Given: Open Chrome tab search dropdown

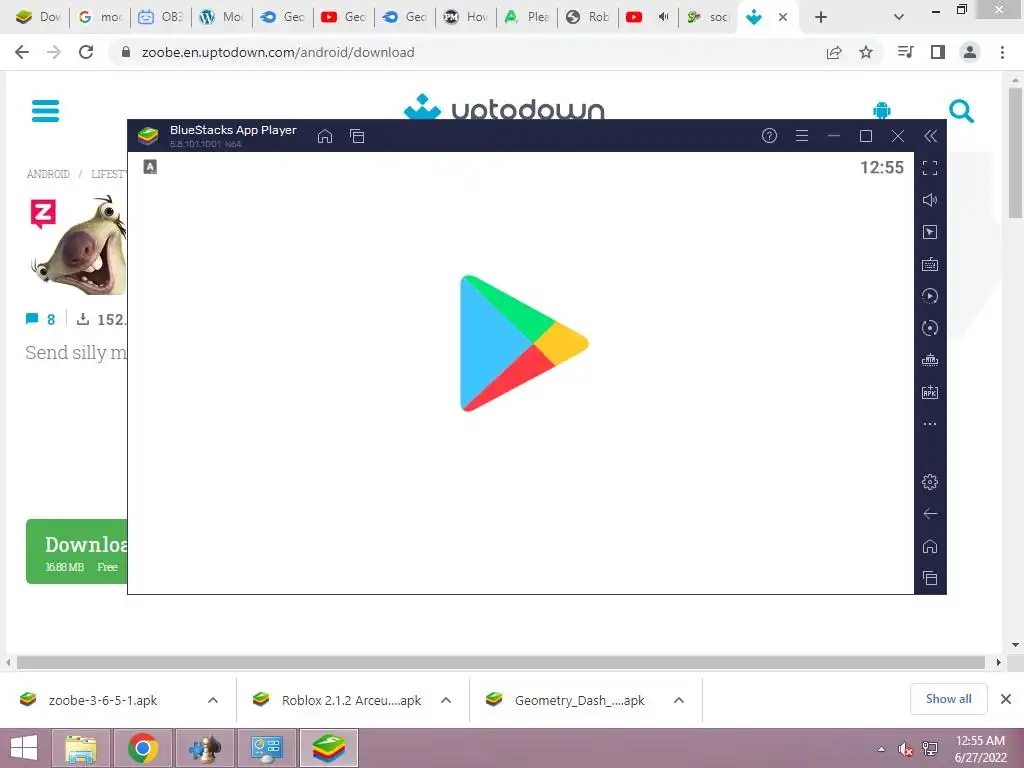Looking at the screenshot, I should tap(899, 18).
